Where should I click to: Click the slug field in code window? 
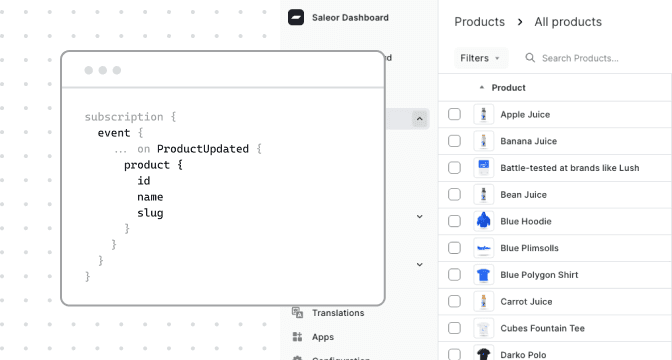coord(150,213)
